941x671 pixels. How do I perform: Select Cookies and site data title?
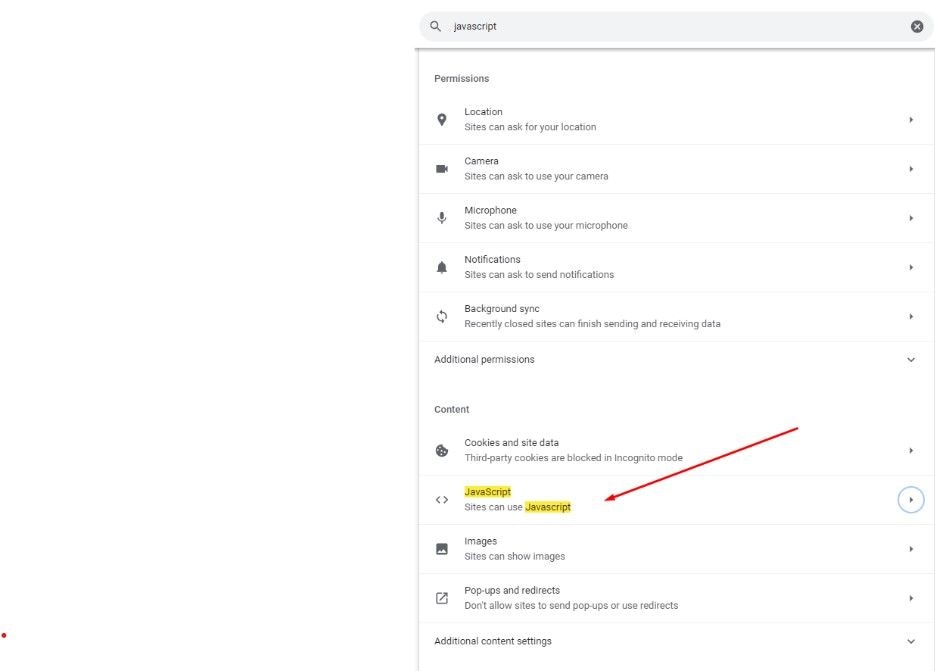[x=511, y=442]
